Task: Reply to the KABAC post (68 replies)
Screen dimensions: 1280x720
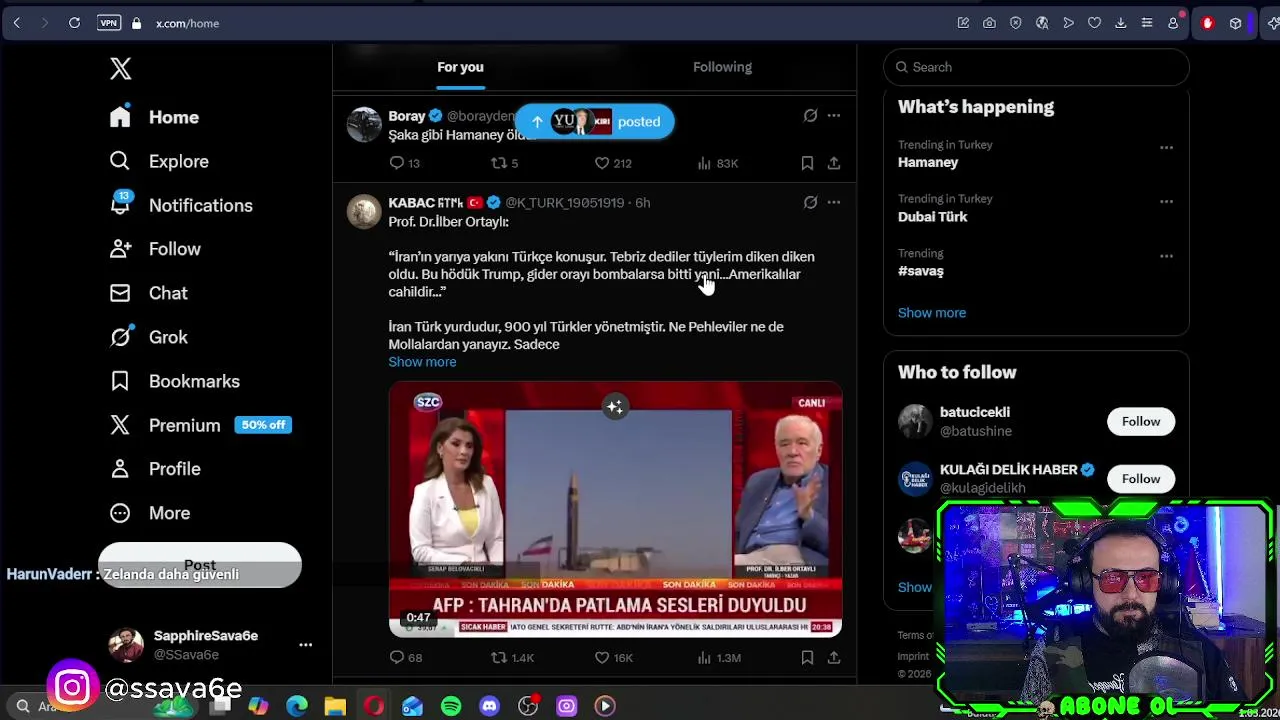Action: [x=405, y=658]
